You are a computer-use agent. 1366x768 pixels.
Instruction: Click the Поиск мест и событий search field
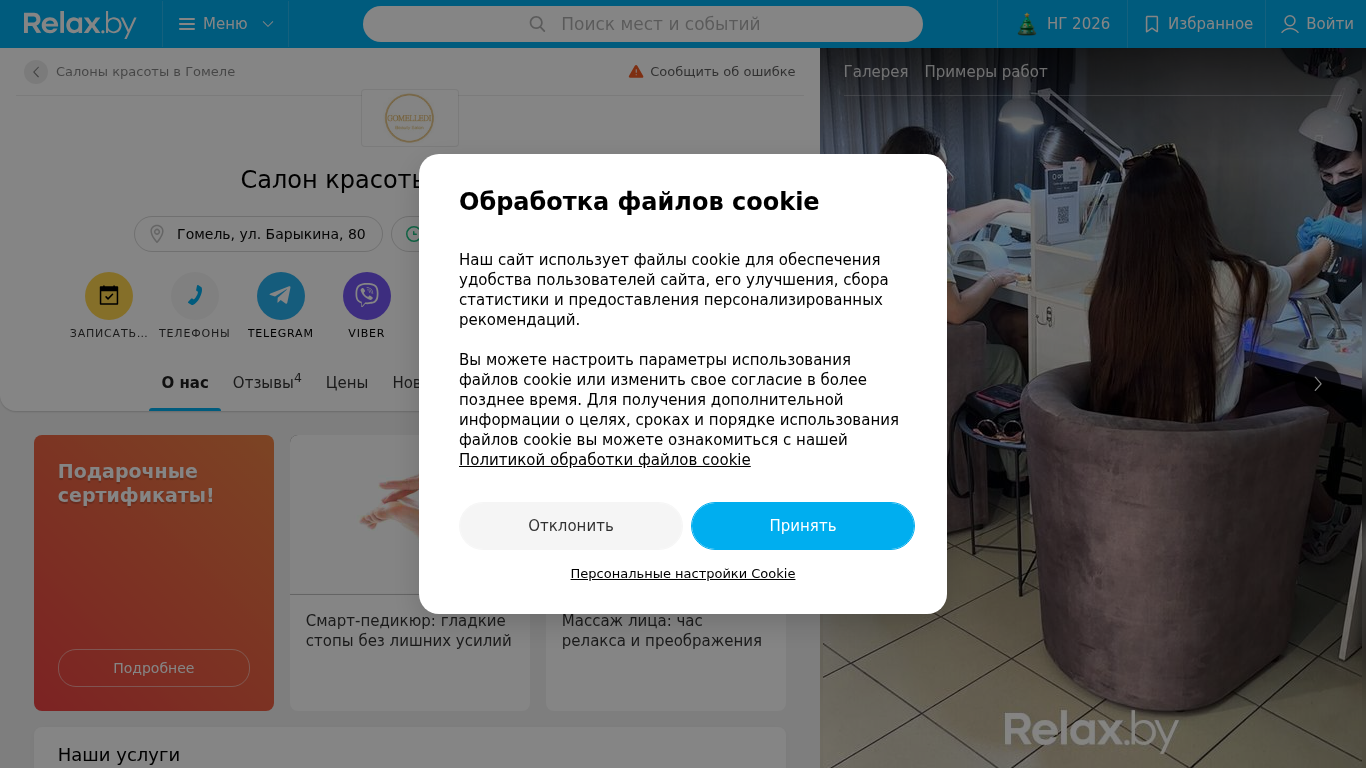643,24
